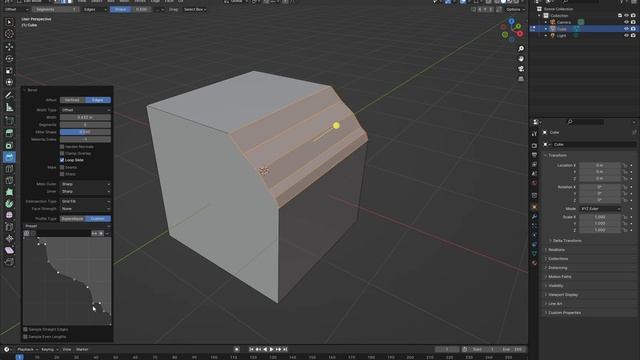Enable the Harden Normals checkbox
The width and height of the screenshot is (640, 360).
pos(62,147)
